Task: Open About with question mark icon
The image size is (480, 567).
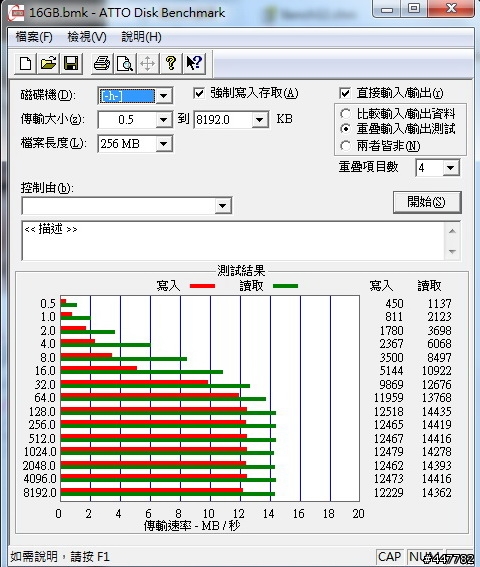Action: pos(171,64)
